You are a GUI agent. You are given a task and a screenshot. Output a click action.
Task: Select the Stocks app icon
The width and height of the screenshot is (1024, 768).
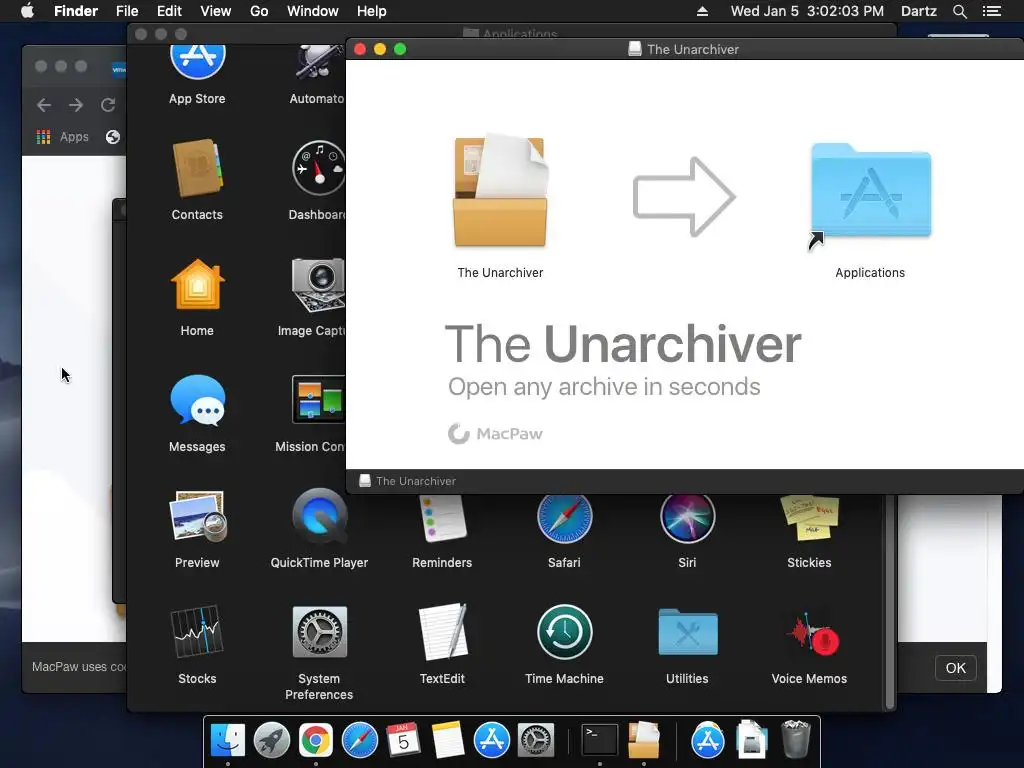[x=197, y=632]
